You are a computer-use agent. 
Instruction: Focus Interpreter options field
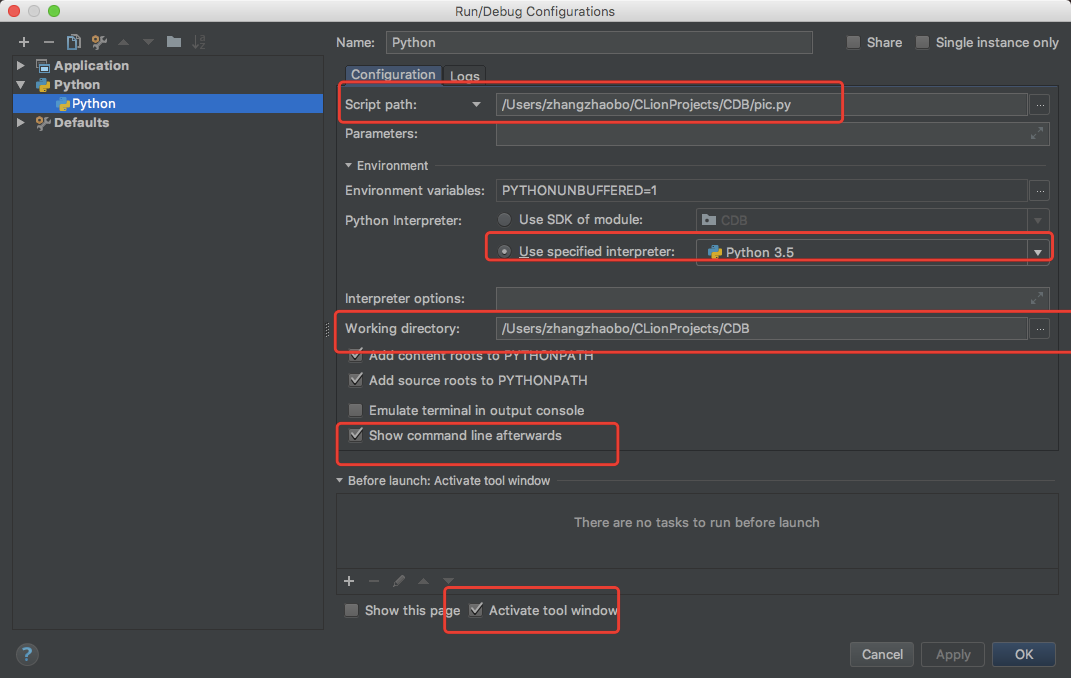[773, 298]
